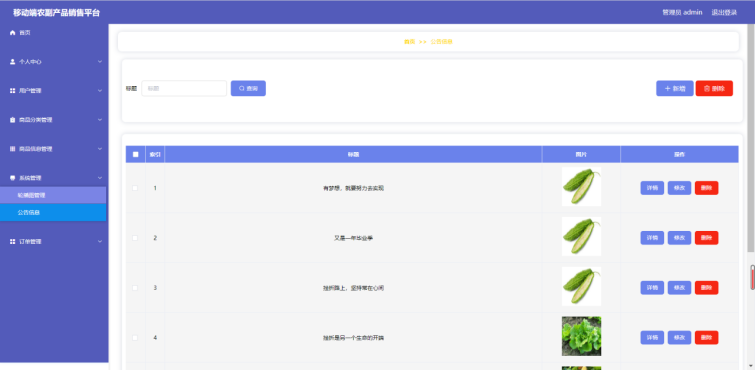755x371 pixels.
Task: Open the 轮播图管理 submenu item
Action: click(53, 195)
